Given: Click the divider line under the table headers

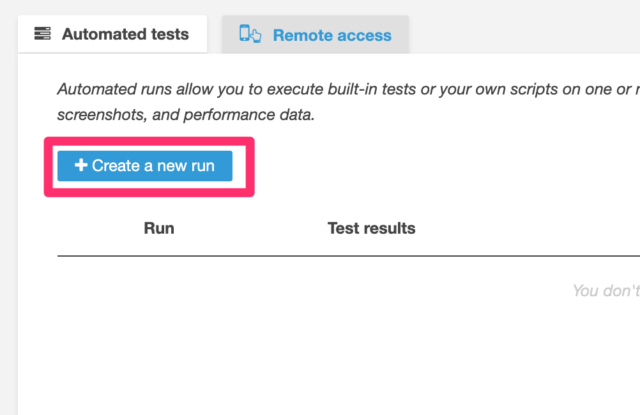Looking at the screenshot, I should pyautogui.click(x=349, y=256).
